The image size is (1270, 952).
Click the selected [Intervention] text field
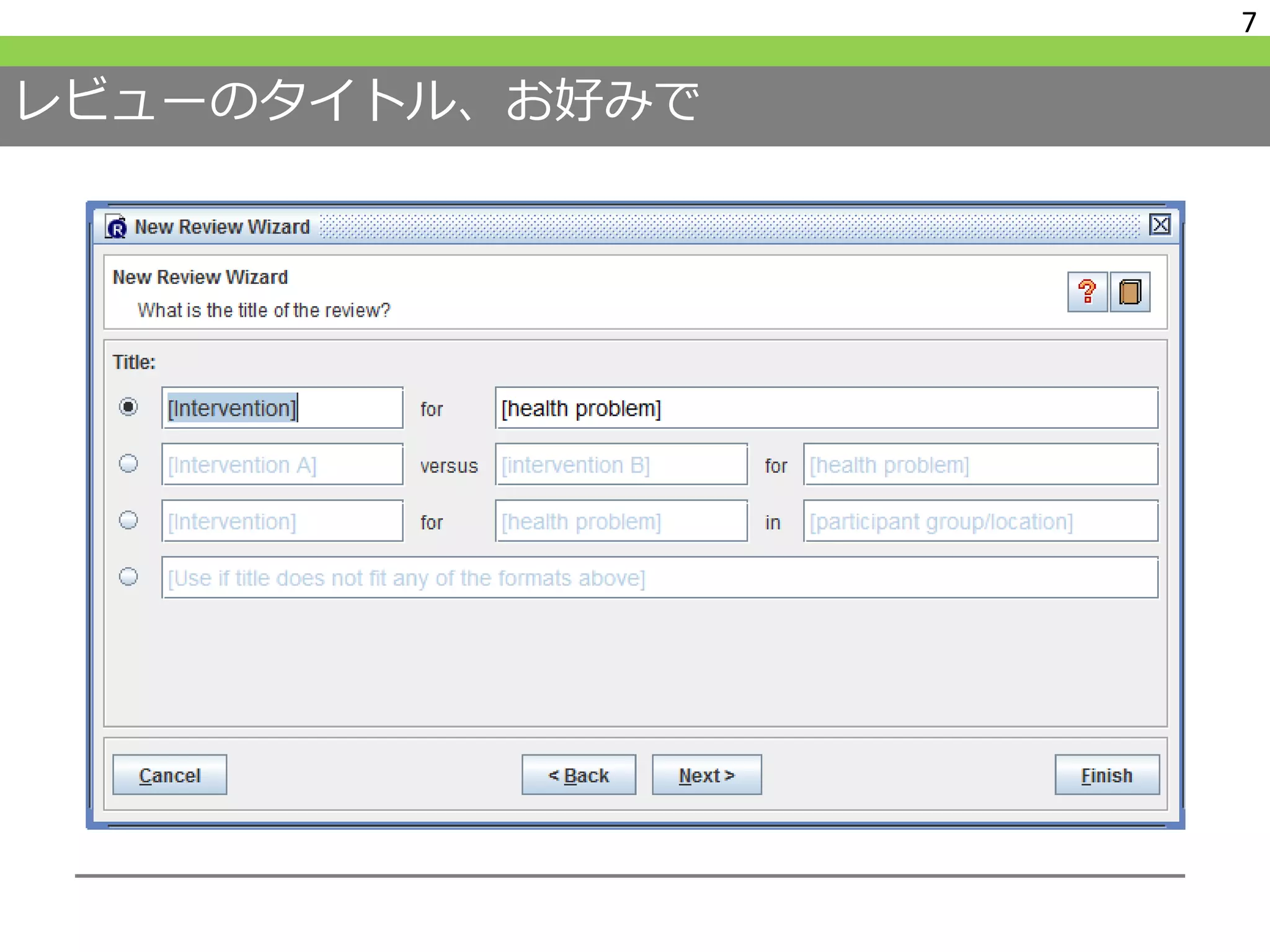click(x=282, y=408)
